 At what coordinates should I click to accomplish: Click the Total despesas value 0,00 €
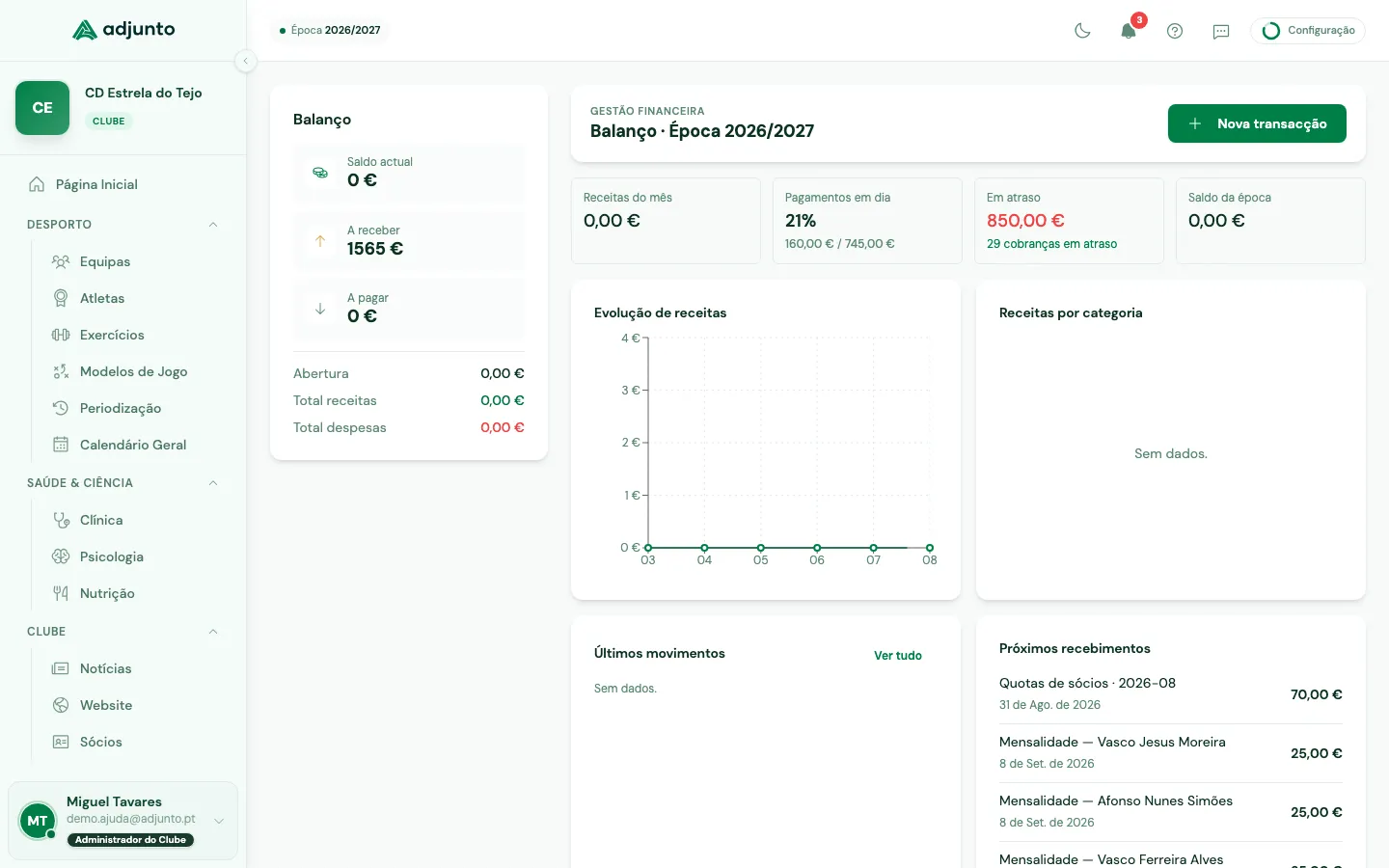click(503, 427)
